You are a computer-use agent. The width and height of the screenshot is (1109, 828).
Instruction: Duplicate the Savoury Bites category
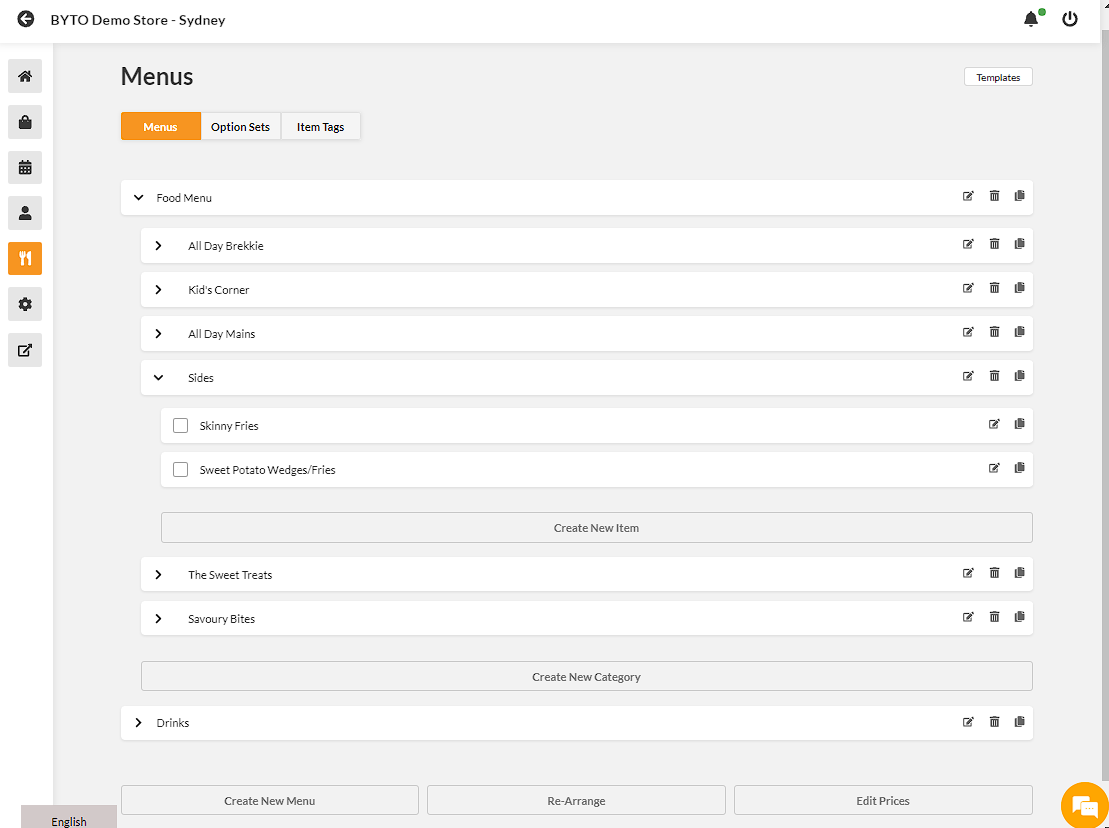(1019, 617)
